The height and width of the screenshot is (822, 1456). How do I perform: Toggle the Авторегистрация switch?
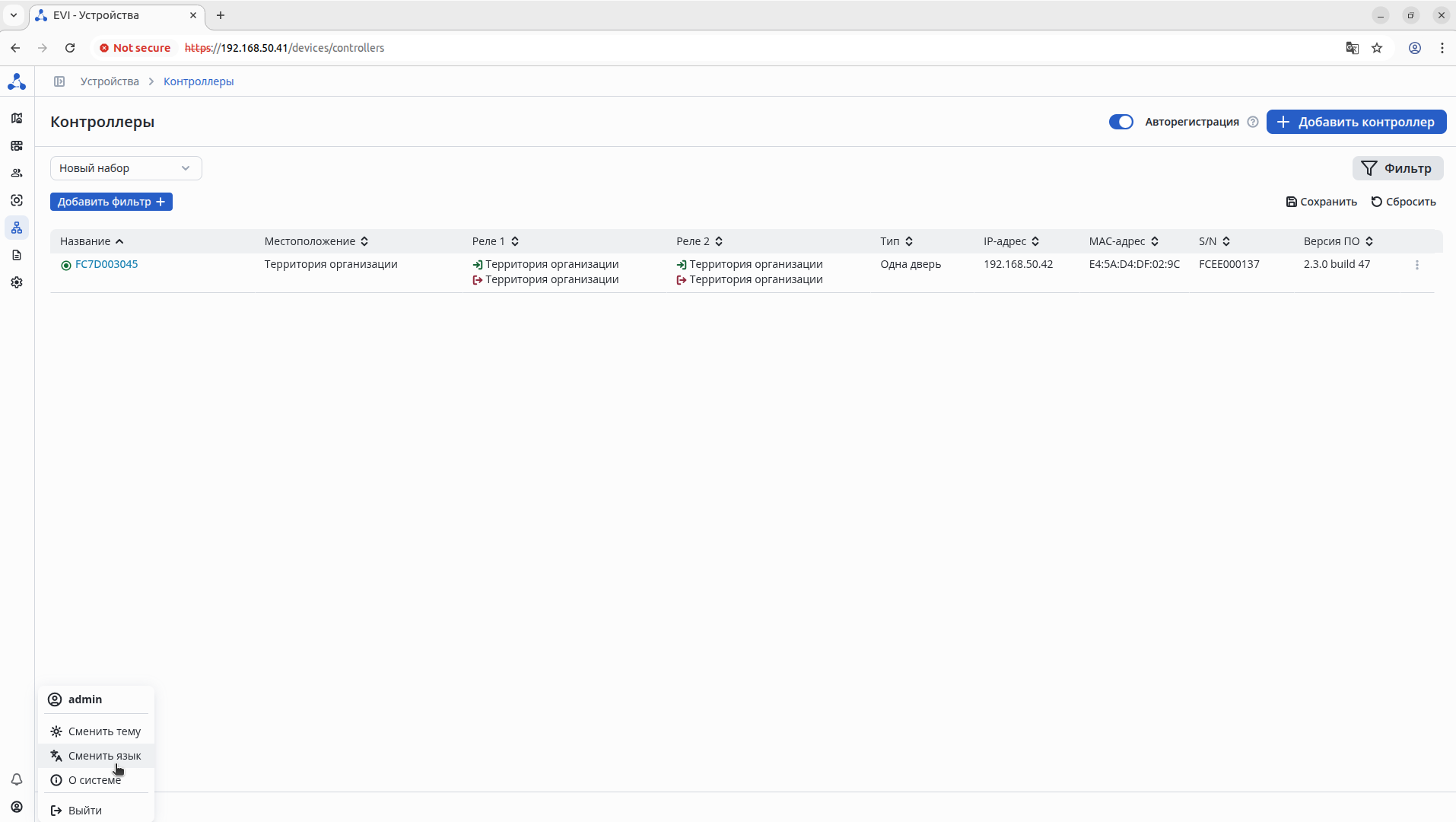(1121, 122)
